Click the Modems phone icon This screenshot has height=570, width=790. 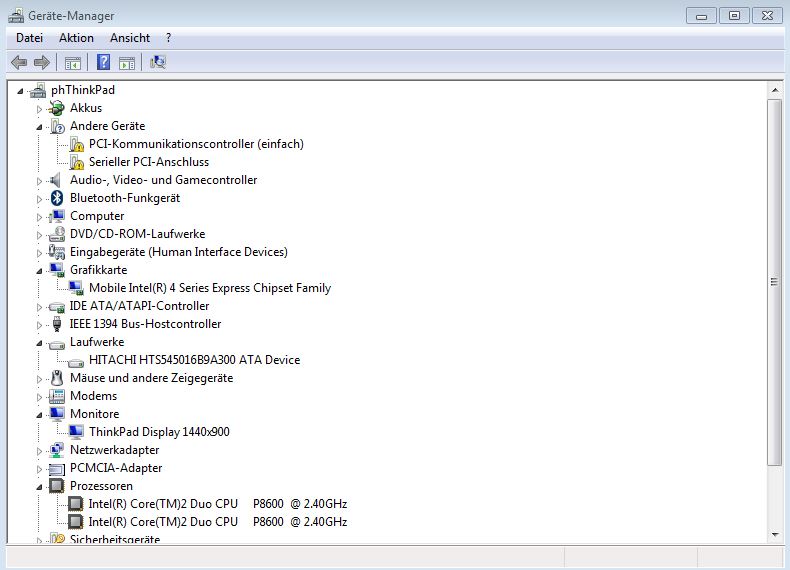click(x=57, y=396)
